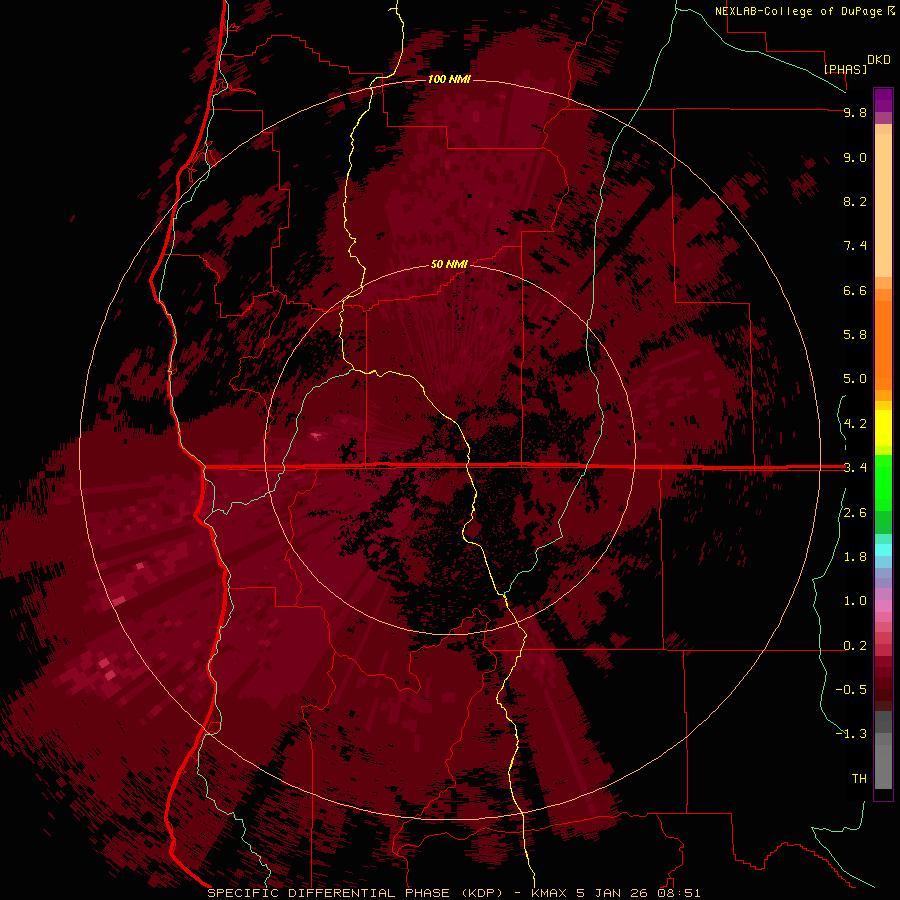Screen dimensions: 900x900
Task: Click the NEXLAB-College of DuPage credit text
Action: click(798, 11)
